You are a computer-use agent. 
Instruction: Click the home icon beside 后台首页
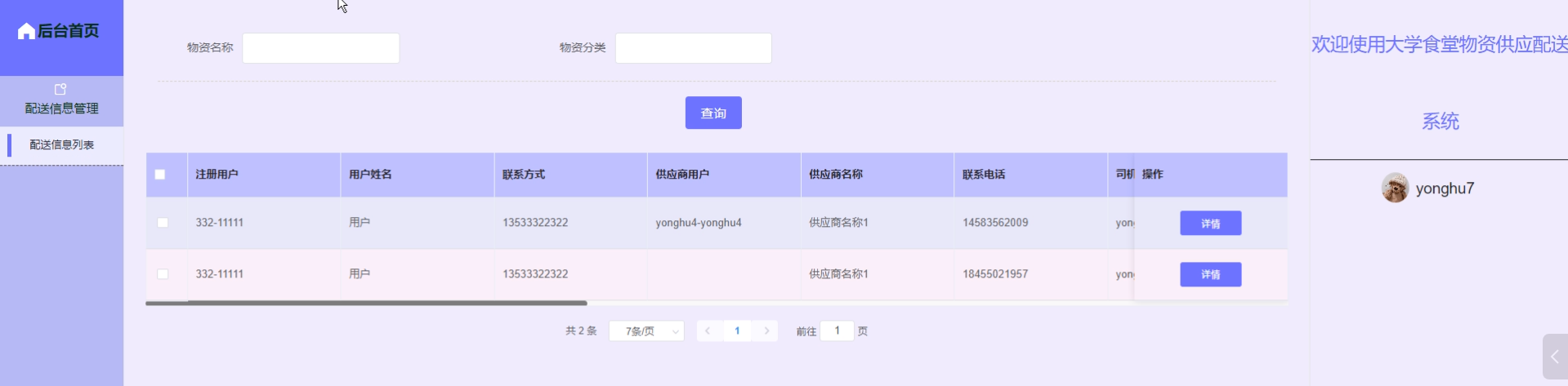[x=26, y=31]
